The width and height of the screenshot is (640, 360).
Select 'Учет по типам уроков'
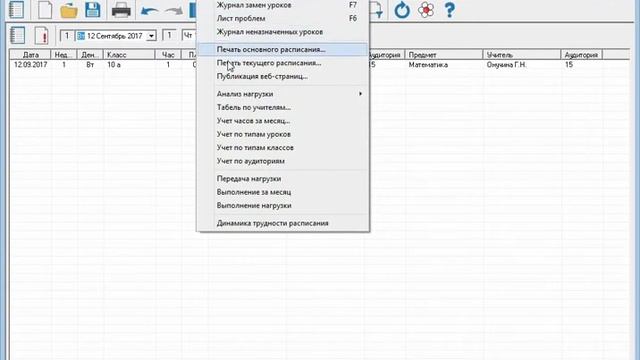click(283, 134)
